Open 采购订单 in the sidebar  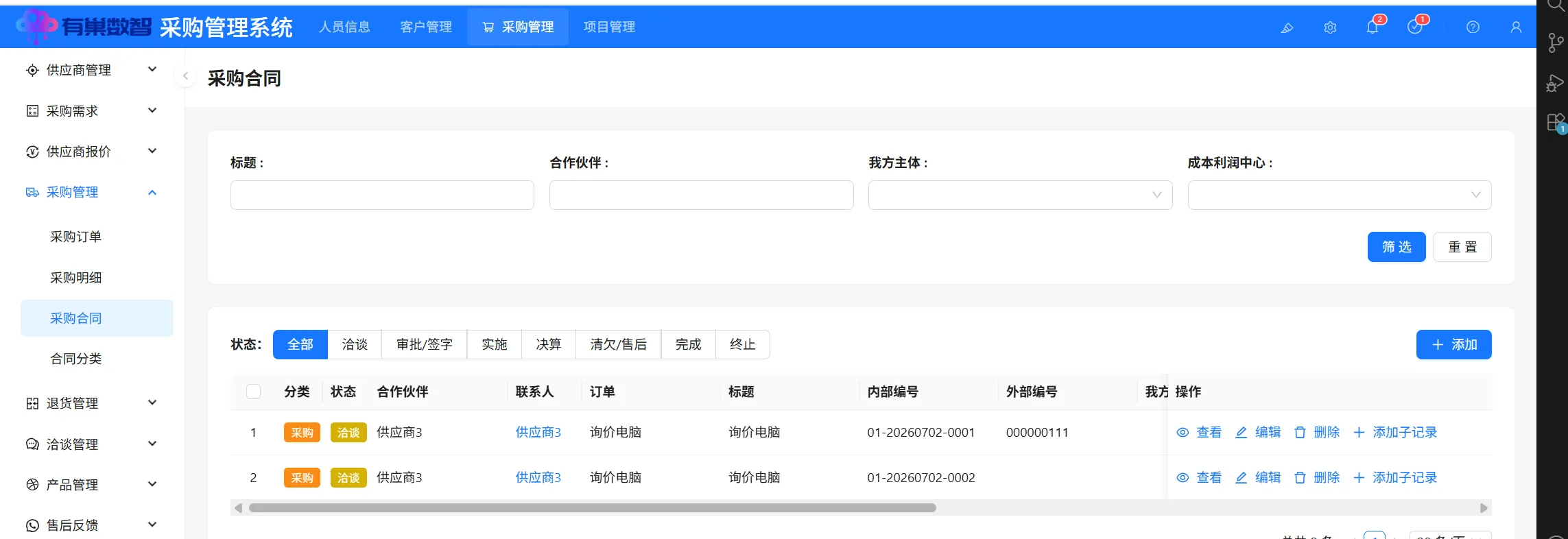click(x=97, y=237)
